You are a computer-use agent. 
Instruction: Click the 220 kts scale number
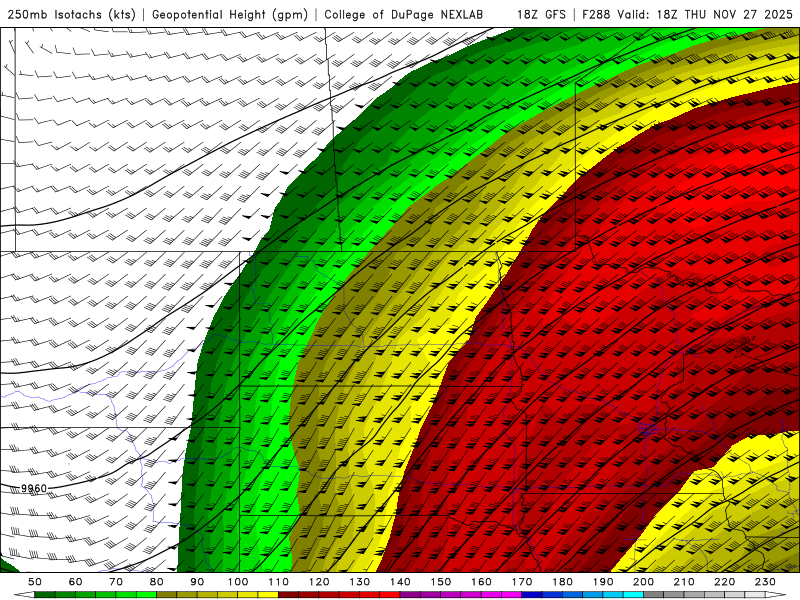[724, 582]
